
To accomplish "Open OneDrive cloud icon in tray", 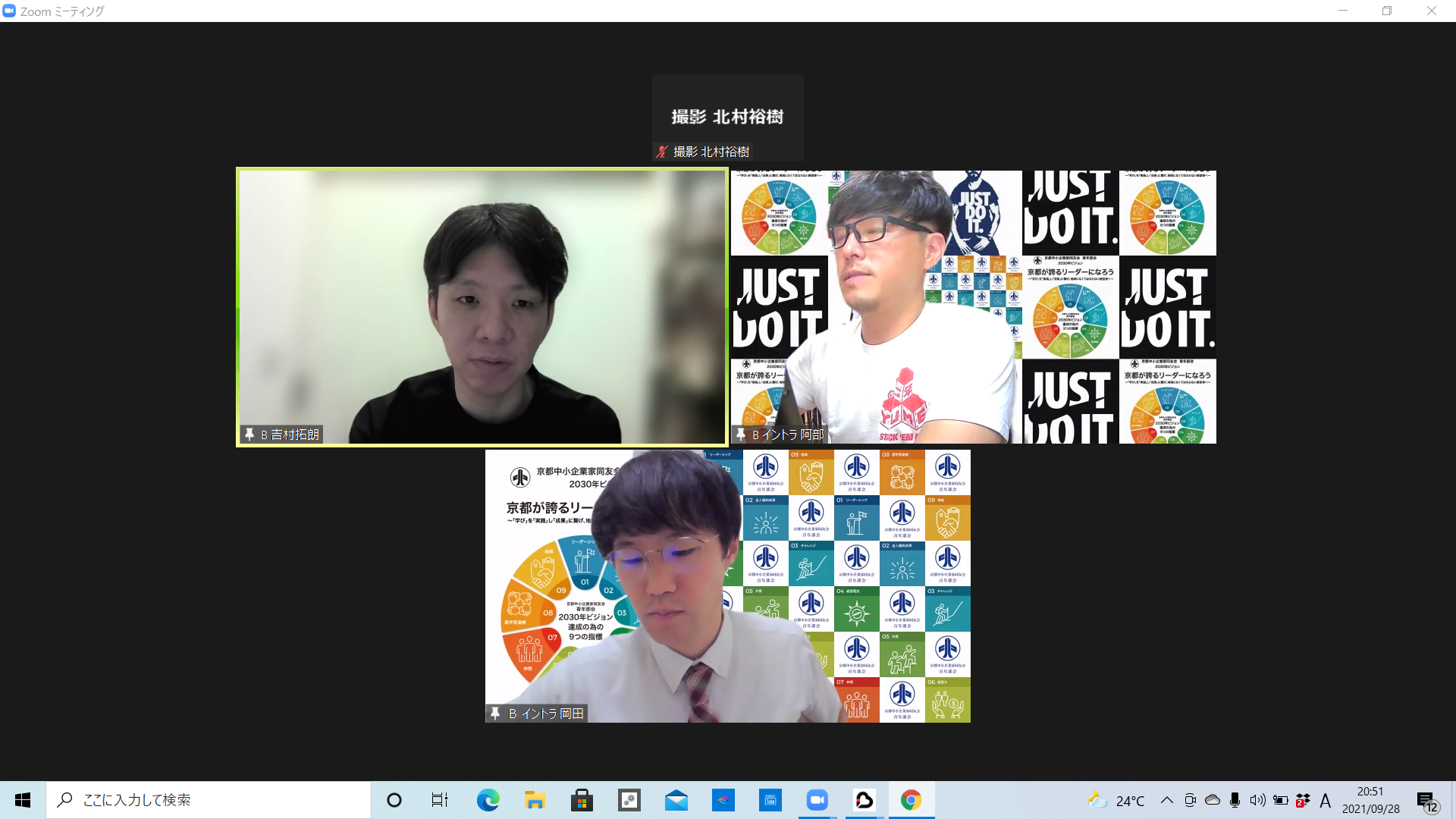I will (1213, 800).
